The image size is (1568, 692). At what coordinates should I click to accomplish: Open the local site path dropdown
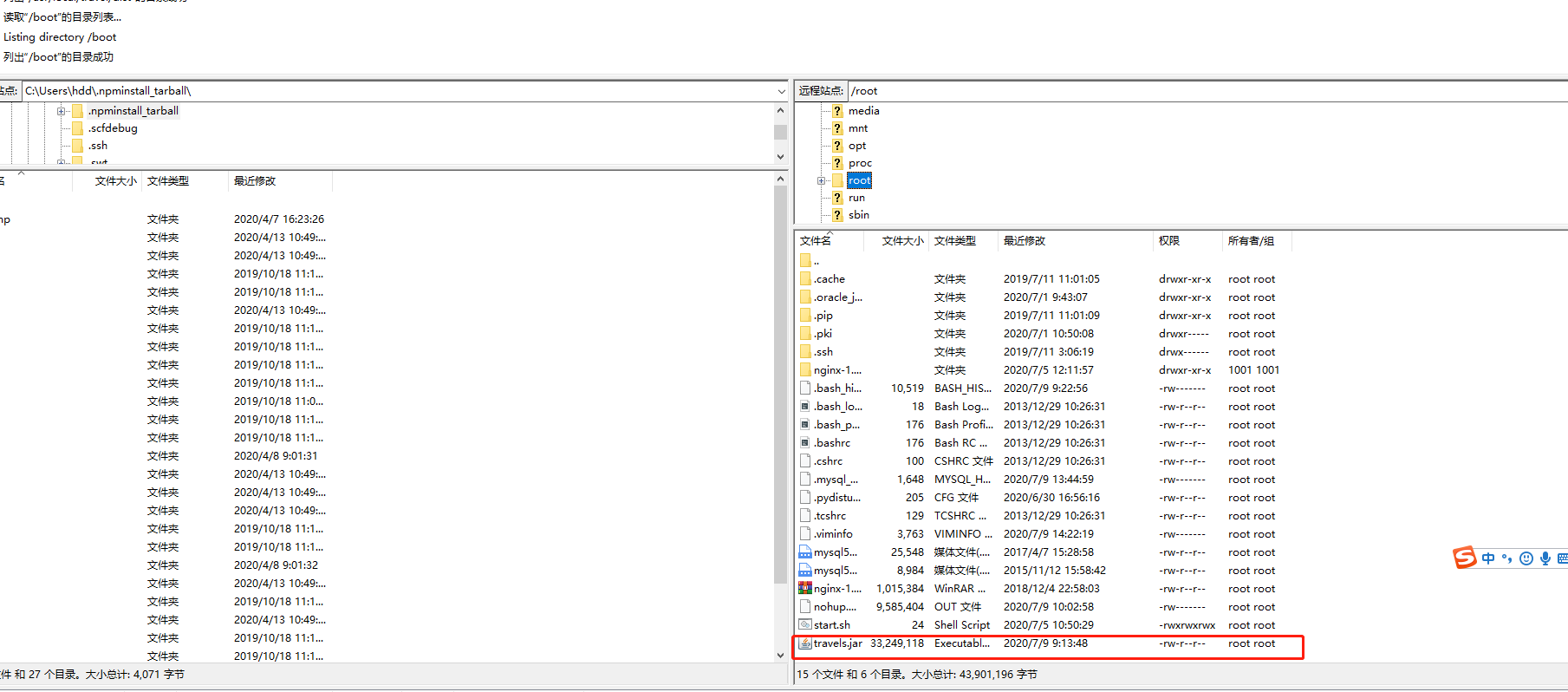tap(781, 91)
